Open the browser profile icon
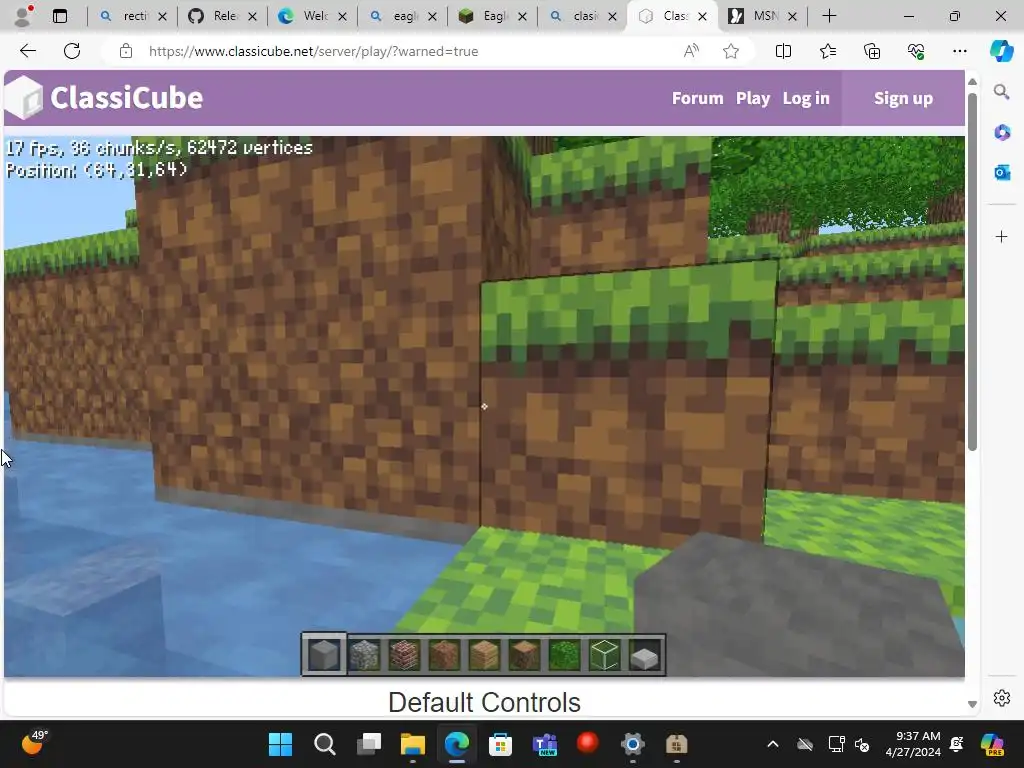Image resolution: width=1024 pixels, height=768 pixels. pyautogui.click(x=23, y=16)
